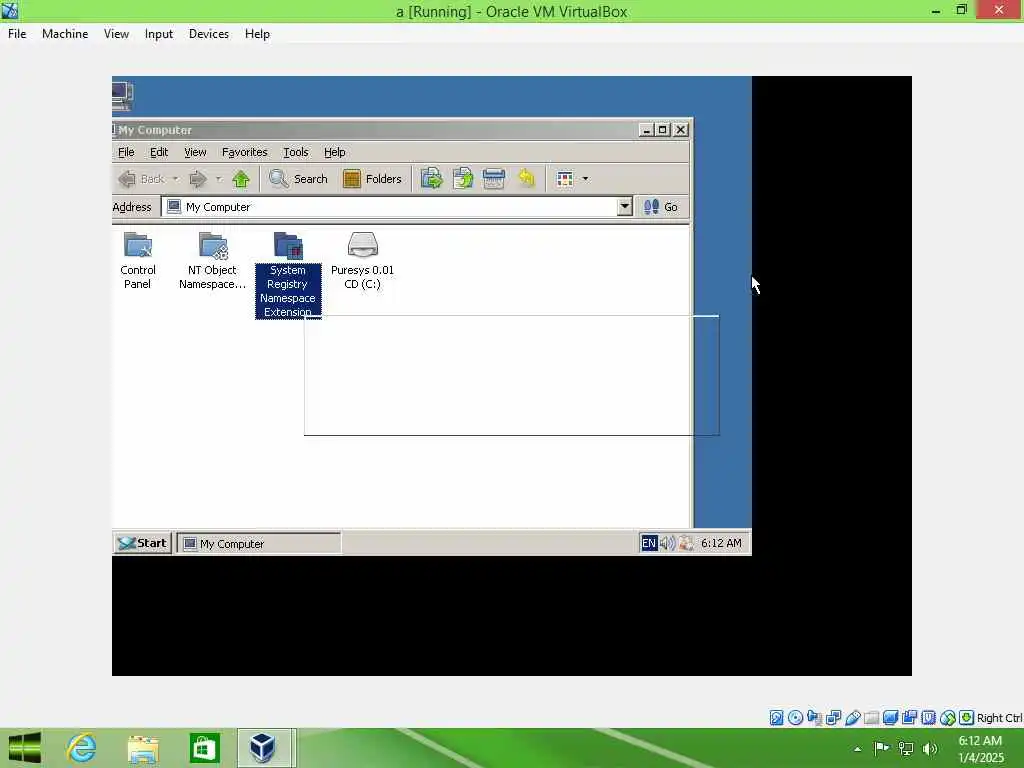Click the Views toolbar icon

coord(565,179)
